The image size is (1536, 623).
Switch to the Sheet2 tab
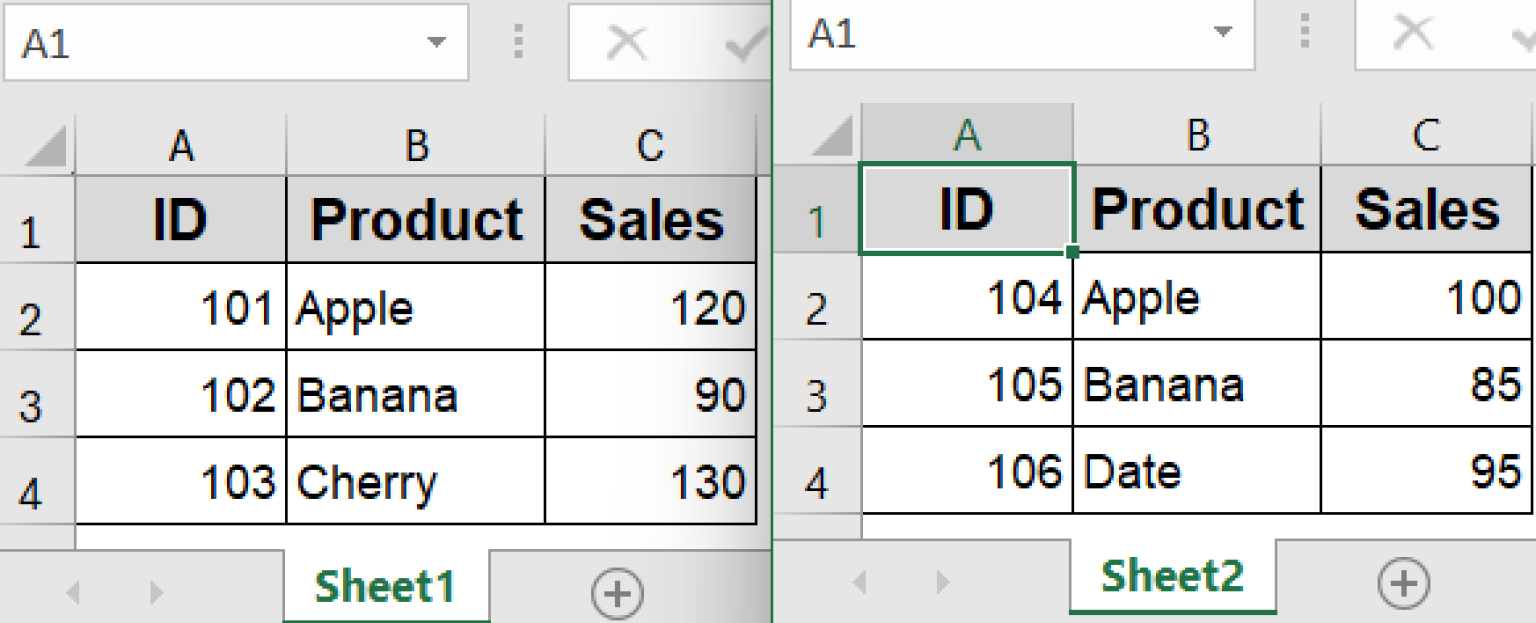(1170, 574)
